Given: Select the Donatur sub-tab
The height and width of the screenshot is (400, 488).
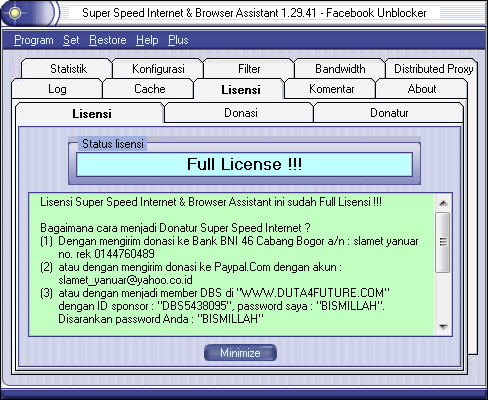Looking at the screenshot, I should pos(389,113).
